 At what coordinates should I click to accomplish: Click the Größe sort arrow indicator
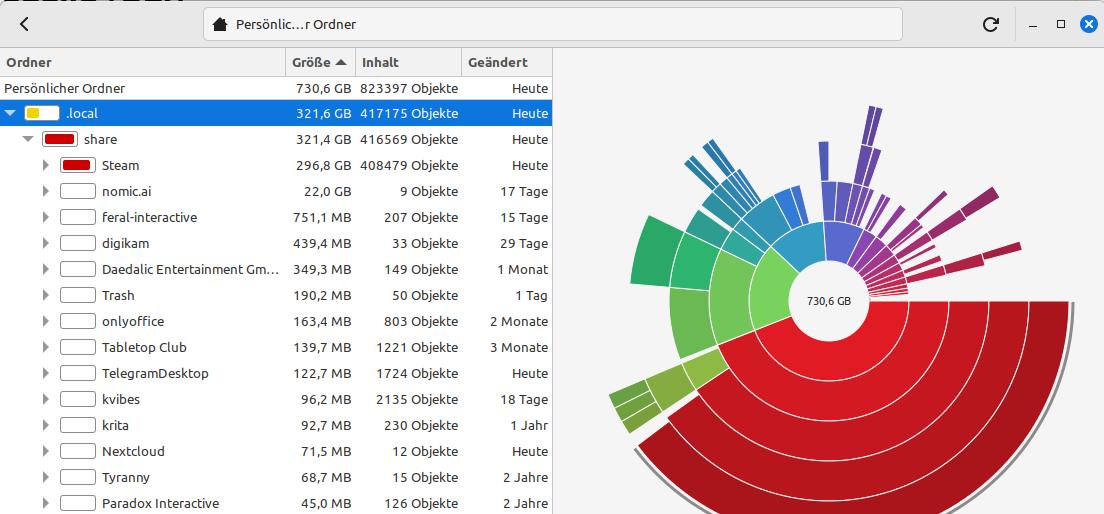pos(341,63)
